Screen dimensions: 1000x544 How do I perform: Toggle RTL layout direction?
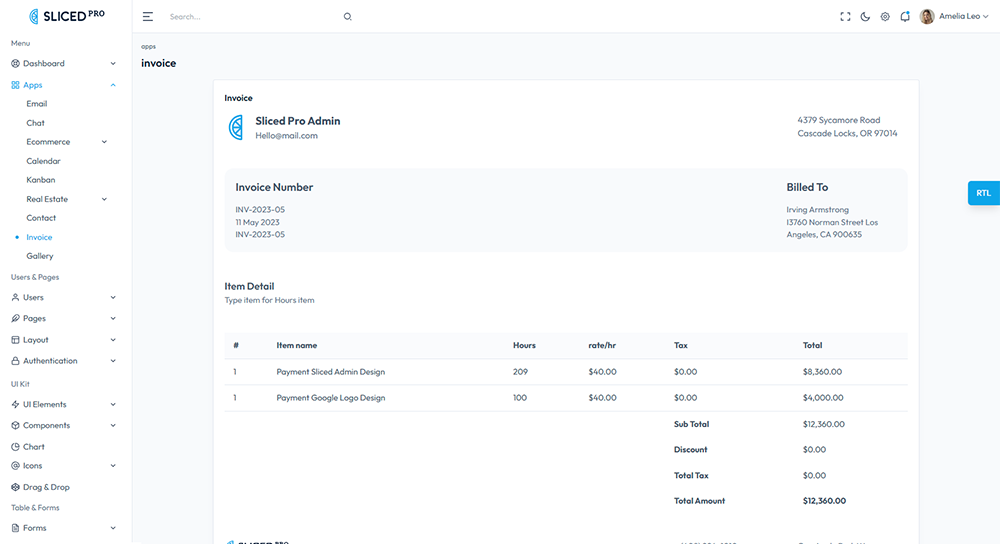coord(983,193)
